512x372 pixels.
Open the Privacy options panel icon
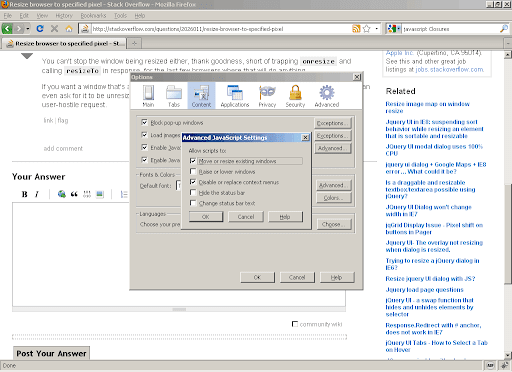pyautogui.click(x=267, y=96)
